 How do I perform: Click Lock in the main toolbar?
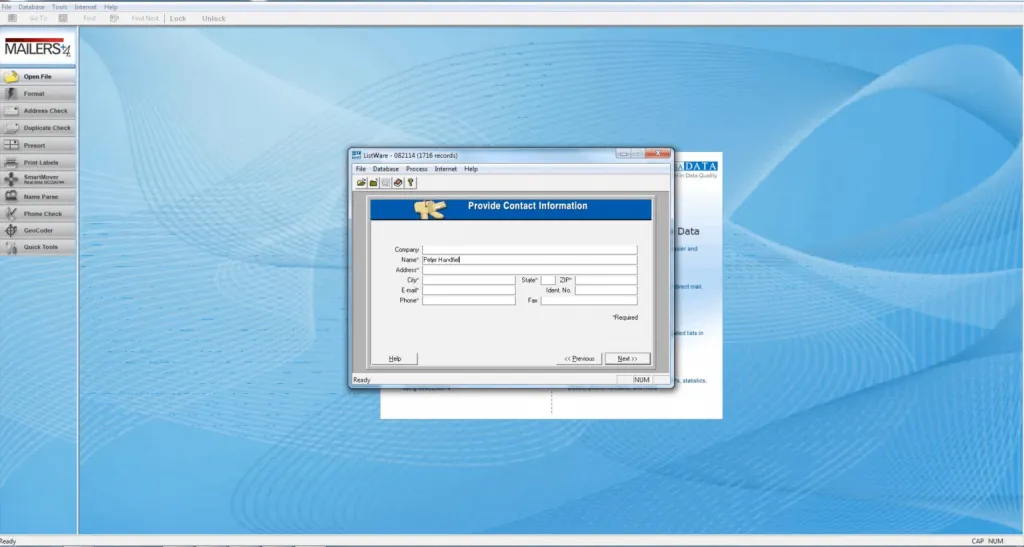[x=178, y=18]
